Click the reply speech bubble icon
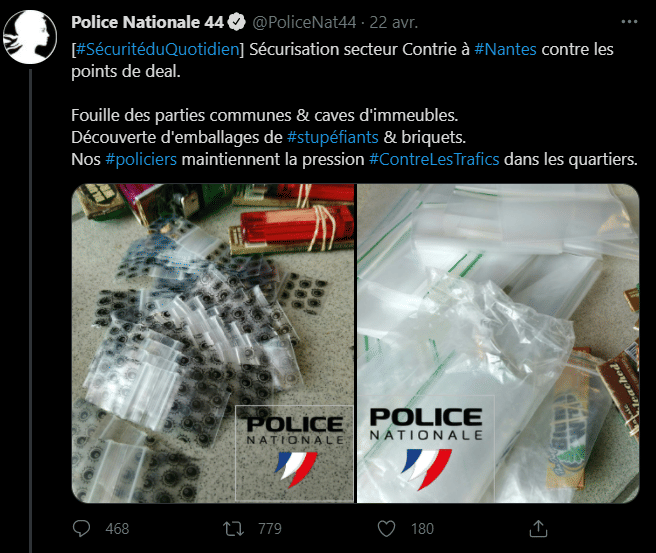656x553 pixels. tap(81, 528)
